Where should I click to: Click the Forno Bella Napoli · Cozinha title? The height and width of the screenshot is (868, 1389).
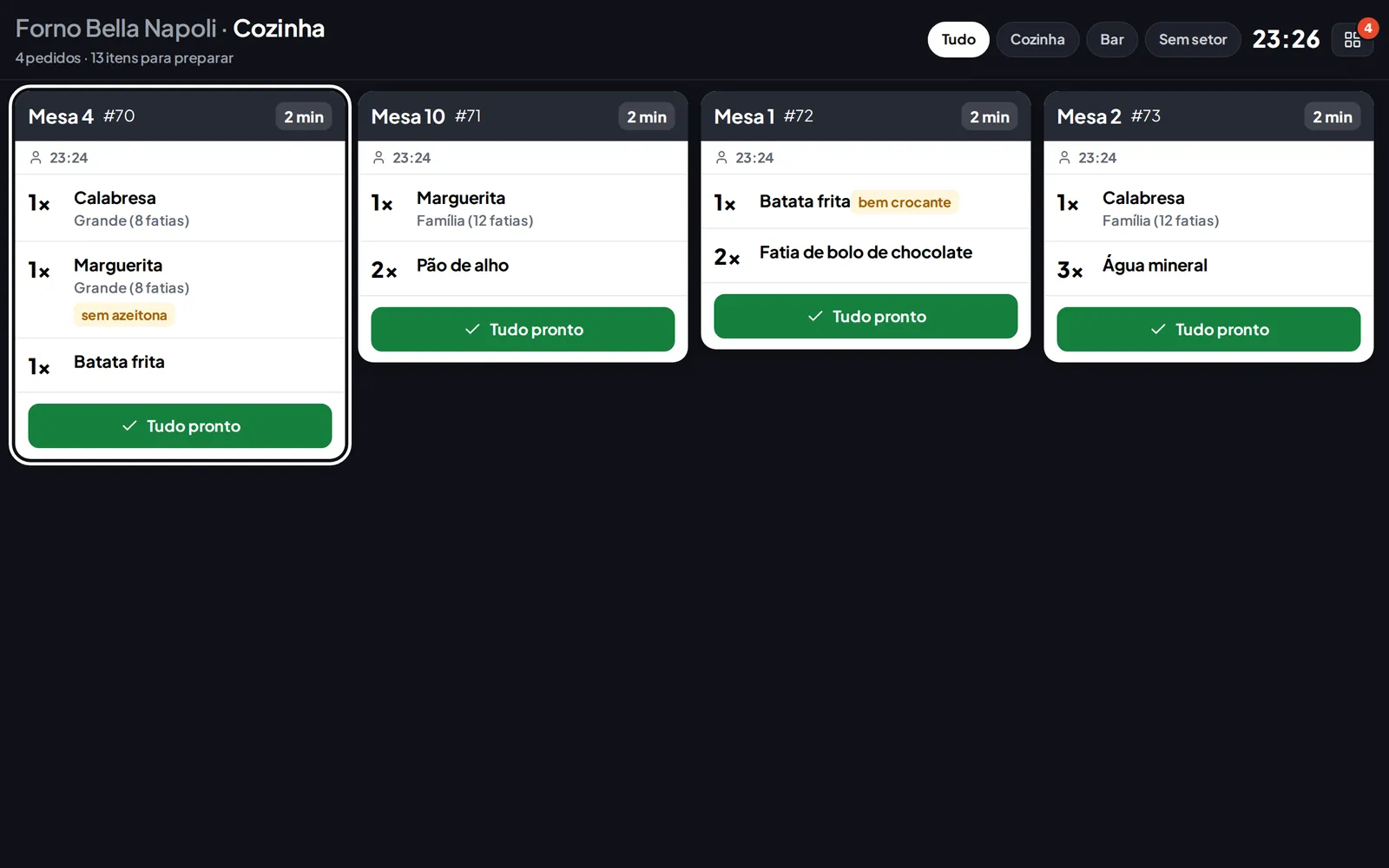pos(170,28)
